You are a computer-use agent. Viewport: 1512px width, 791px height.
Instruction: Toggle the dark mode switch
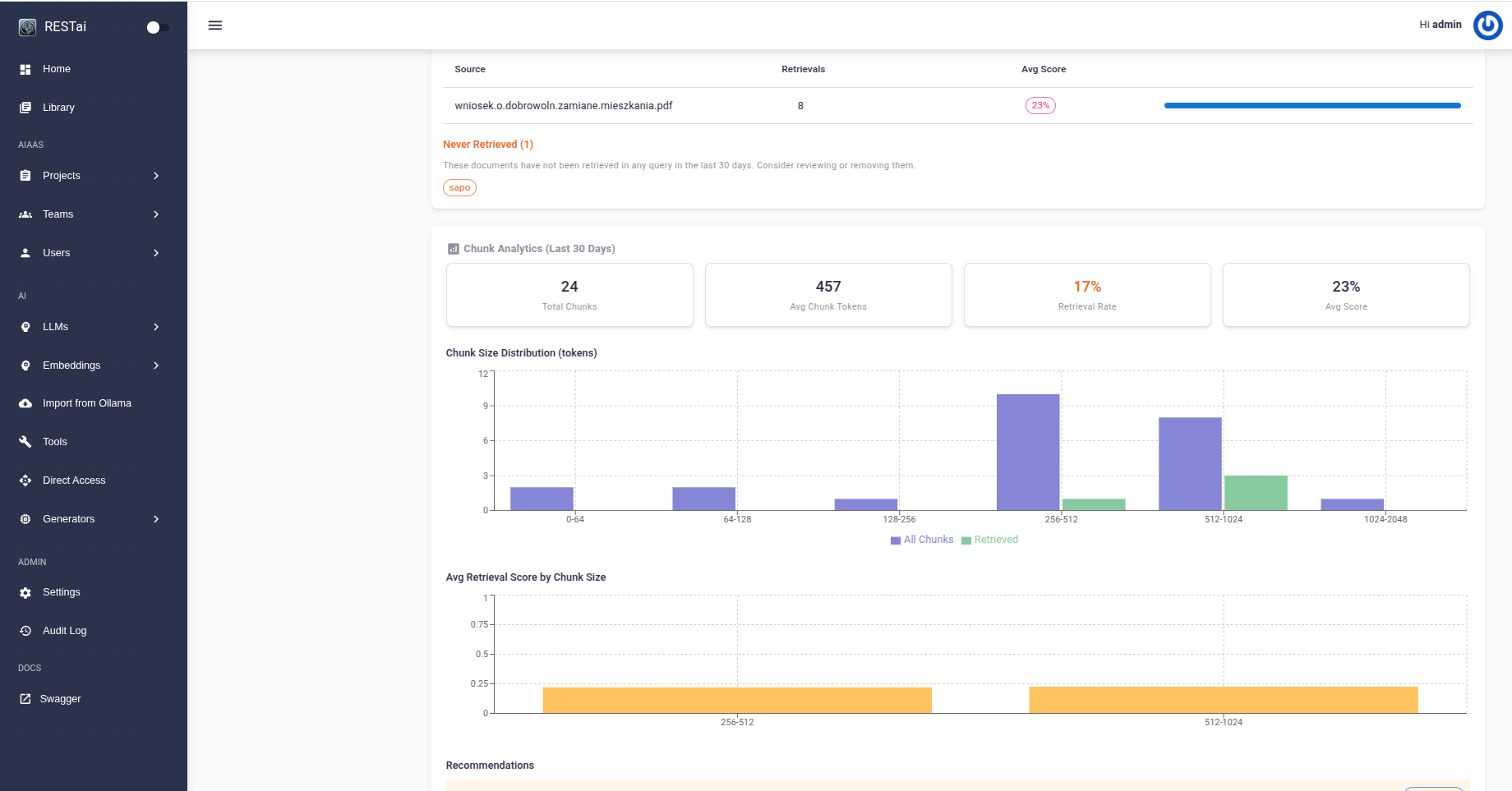click(158, 26)
